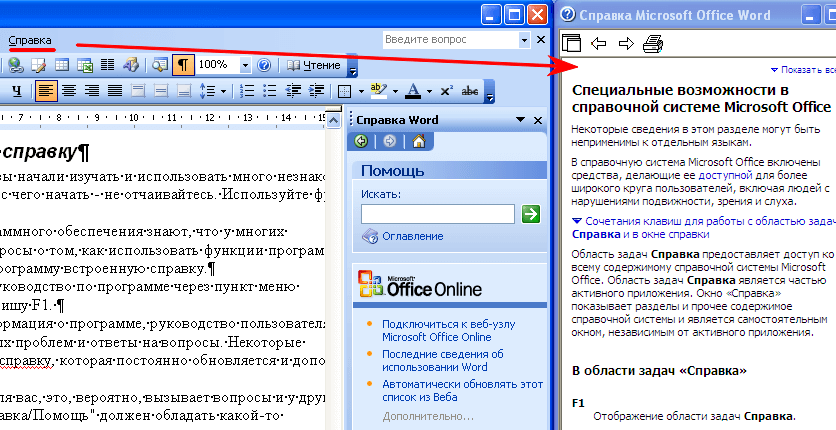This screenshot has width=836, height=430.
Task: Click the strikethrough abc icon
Action: [x=468, y=91]
